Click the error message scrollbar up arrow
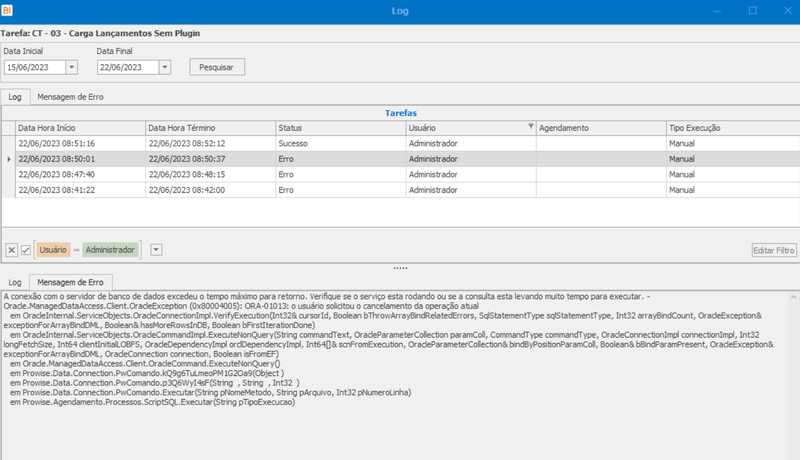Image resolution: width=800 pixels, height=460 pixels. (x=793, y=297)
